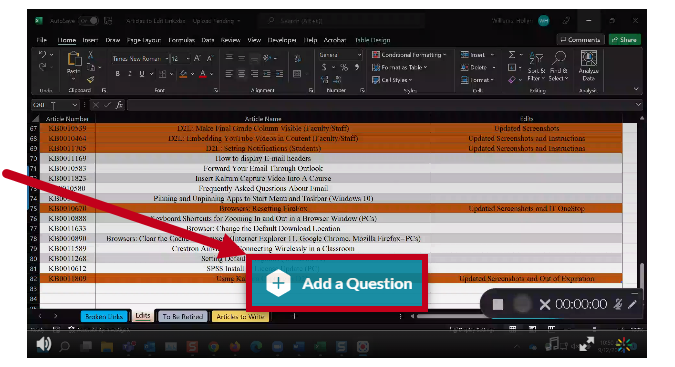Switch to the Insert ribbon tab
The image size is (675, 367).
click(90, 40)
